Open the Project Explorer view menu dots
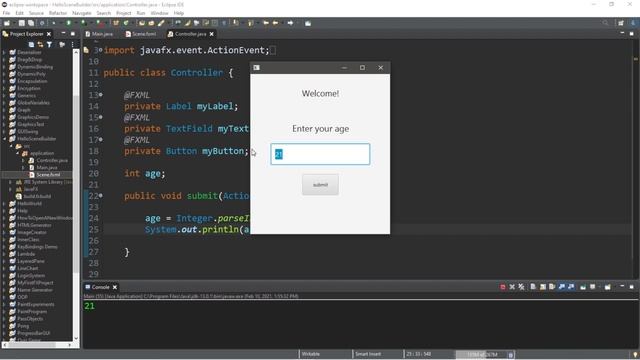Viewport: 640px width, 360px height. 73,44
